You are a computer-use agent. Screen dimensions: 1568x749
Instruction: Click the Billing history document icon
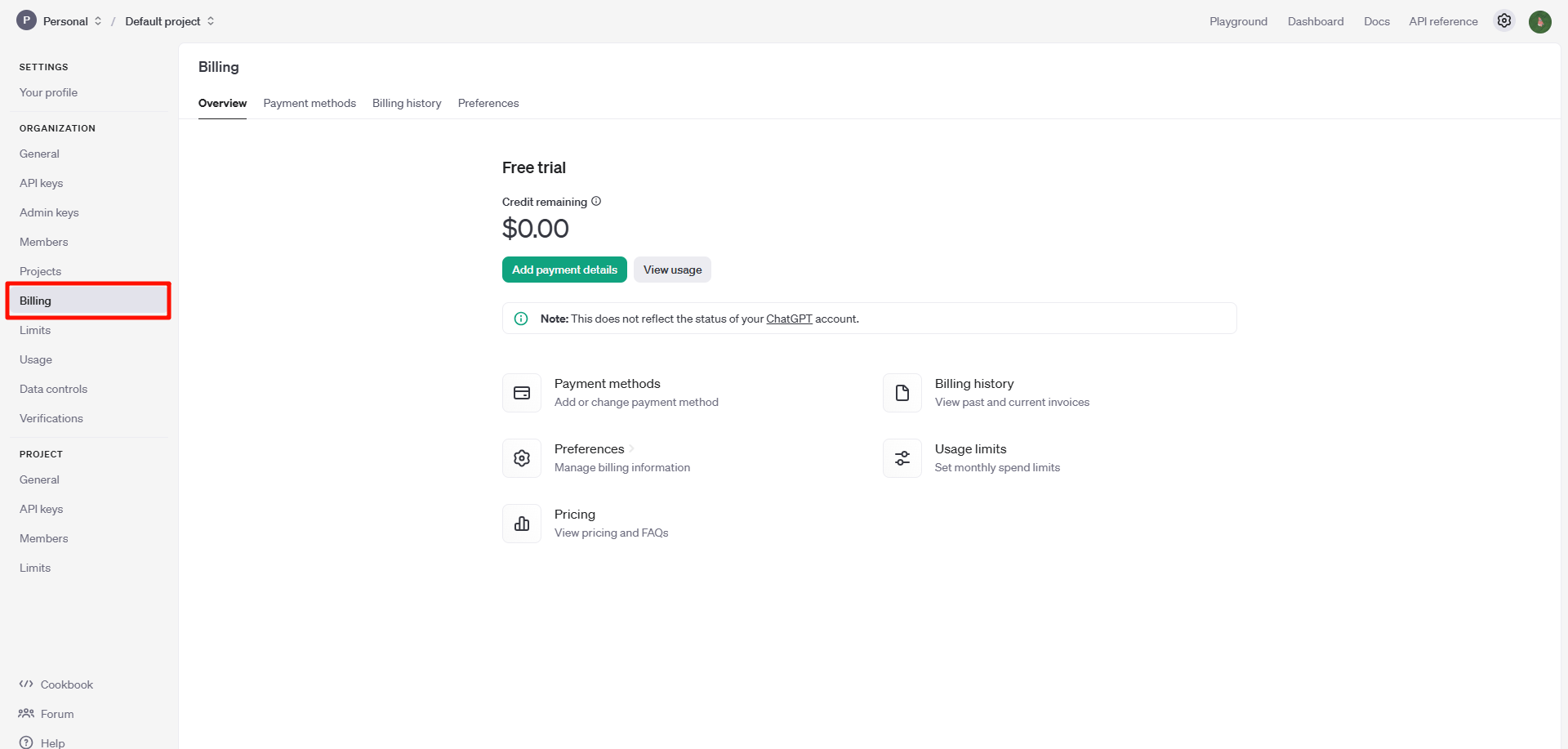(x=902, y=393)
